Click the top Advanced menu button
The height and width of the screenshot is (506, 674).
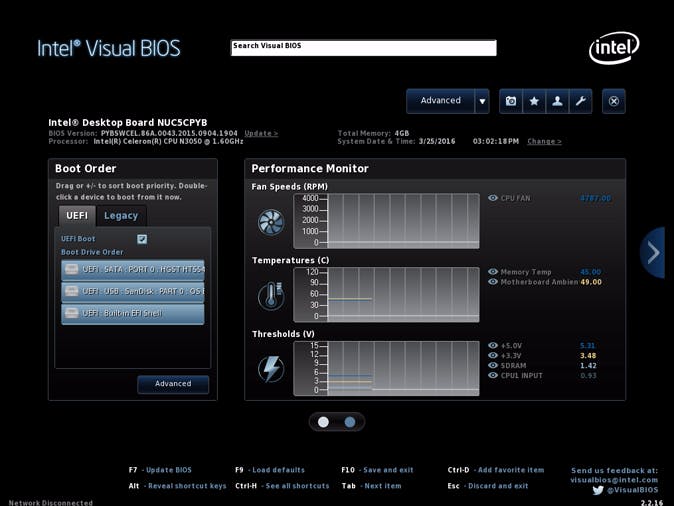[441, 101]
